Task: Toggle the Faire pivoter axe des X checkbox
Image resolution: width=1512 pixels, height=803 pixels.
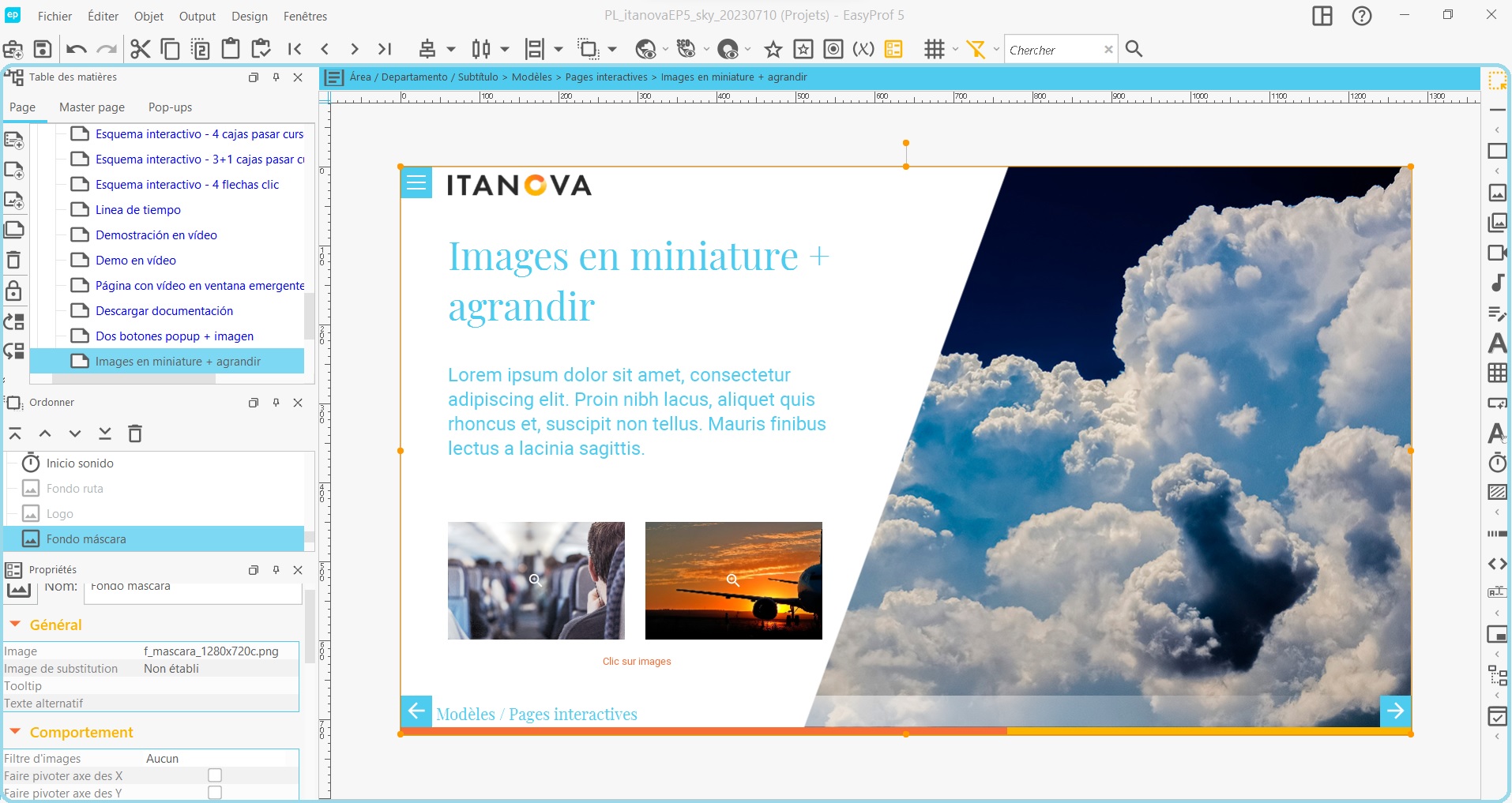Action: (215, 775)
